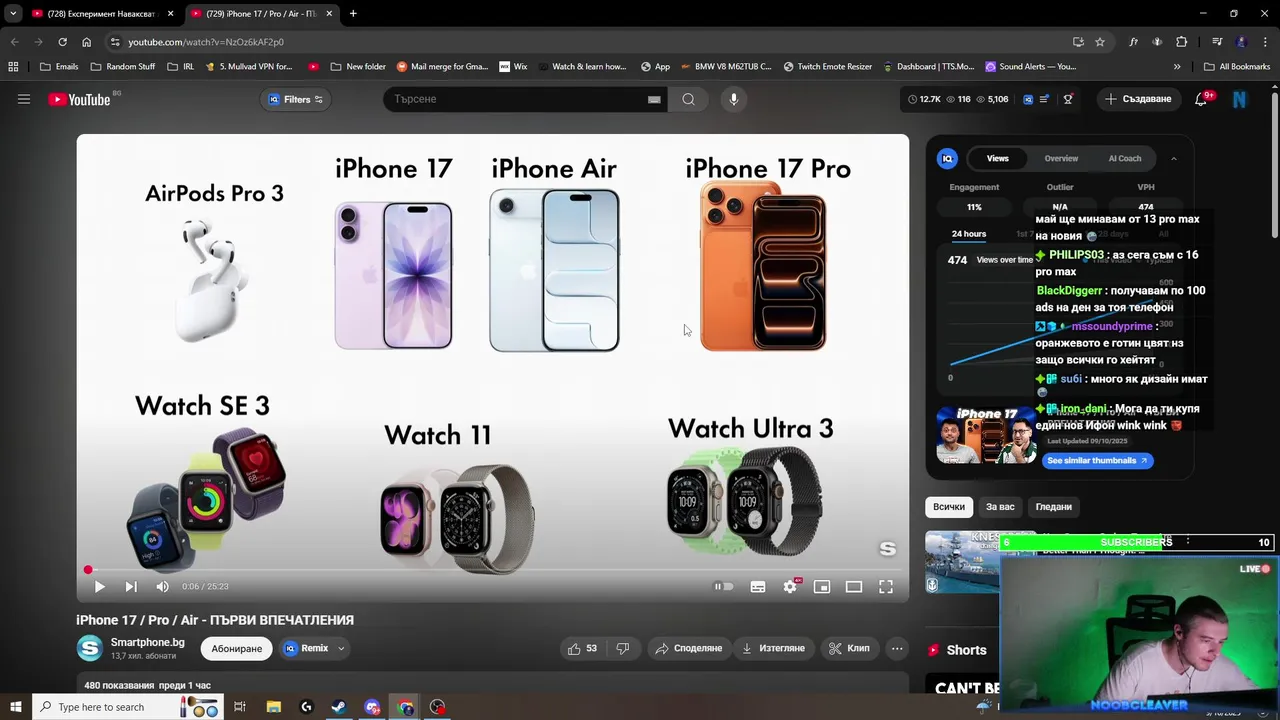The width and height of the screenshot is (1280, 720).
Task: Collapse the vidIQ panel chevron
Action: tap(1174, 158)
